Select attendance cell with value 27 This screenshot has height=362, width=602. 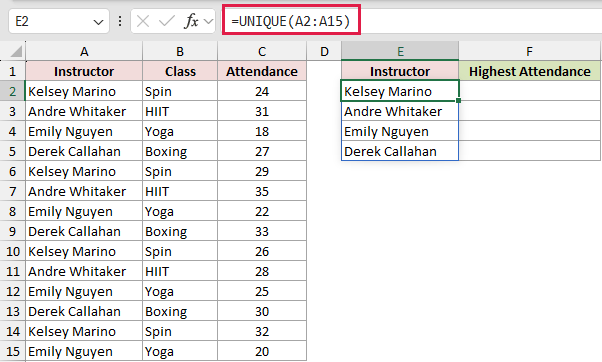tap(262, 151)
